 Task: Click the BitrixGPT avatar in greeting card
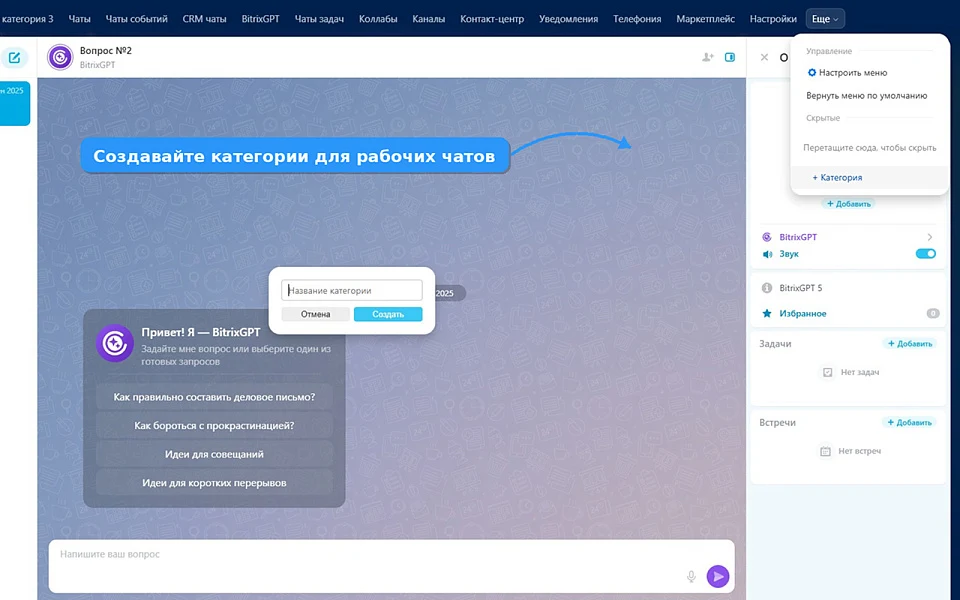click(x=114, y=343)
